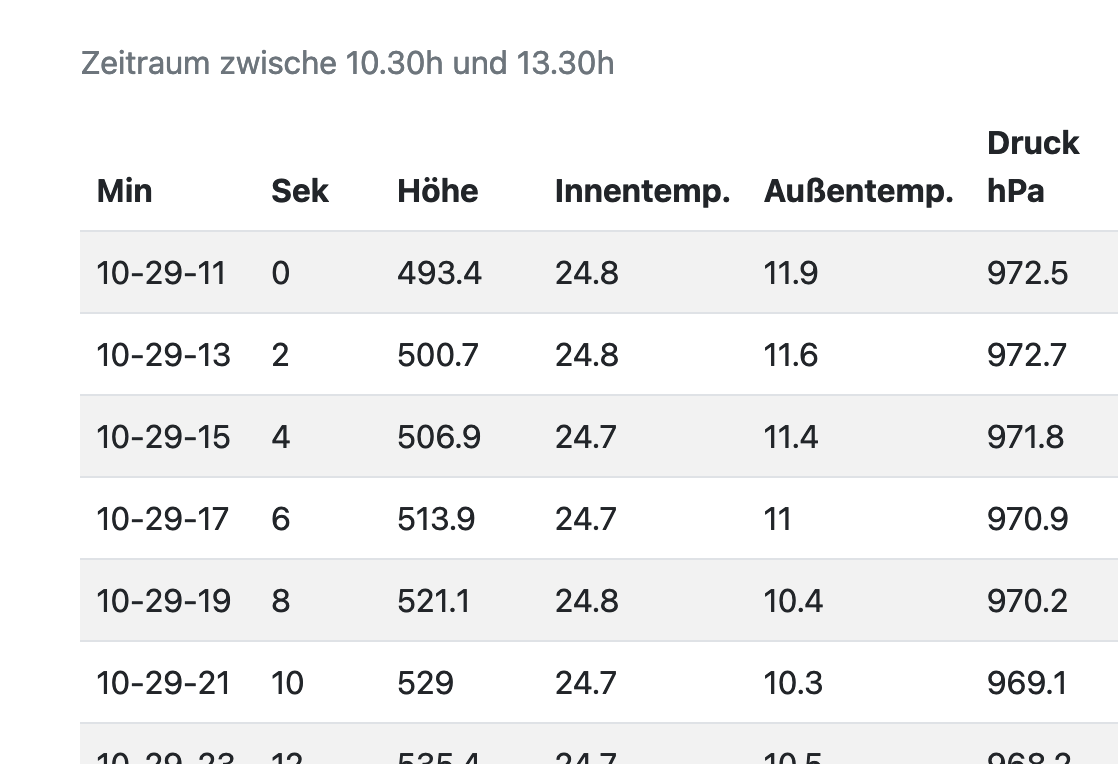Click the Min column header
1118x764 pixels.
click(x=124, y=191)
